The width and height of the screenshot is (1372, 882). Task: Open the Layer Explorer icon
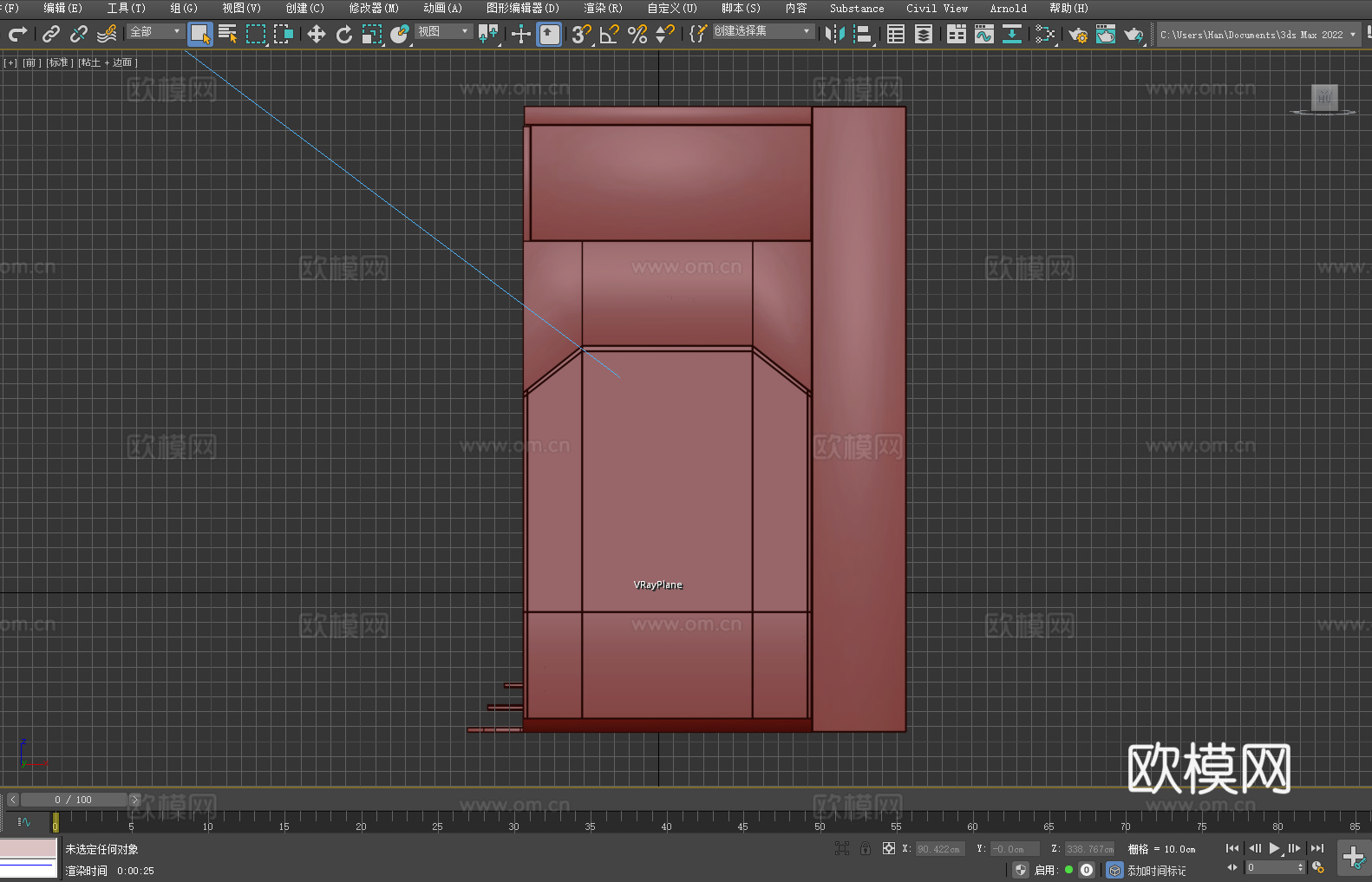tap(924, 34)
